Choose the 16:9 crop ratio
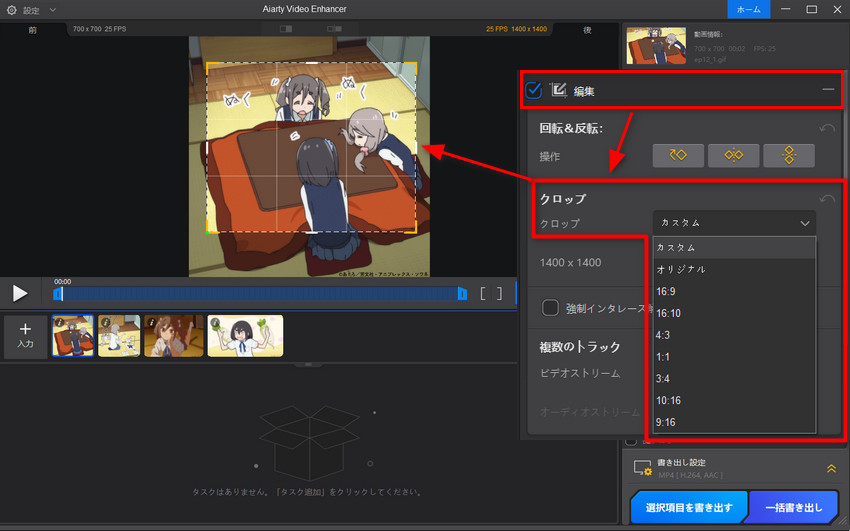 click(734, 292)
